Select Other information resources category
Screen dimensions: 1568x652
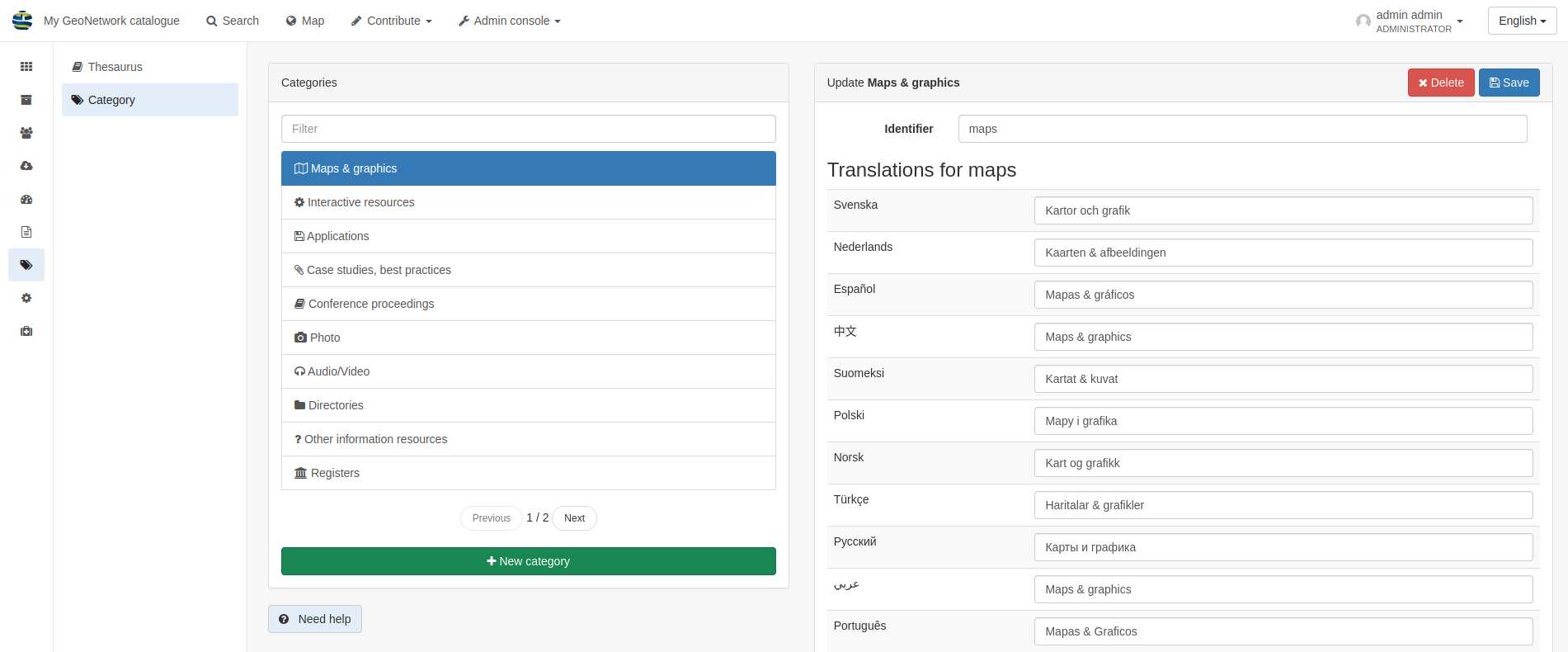tap(529, 439)
